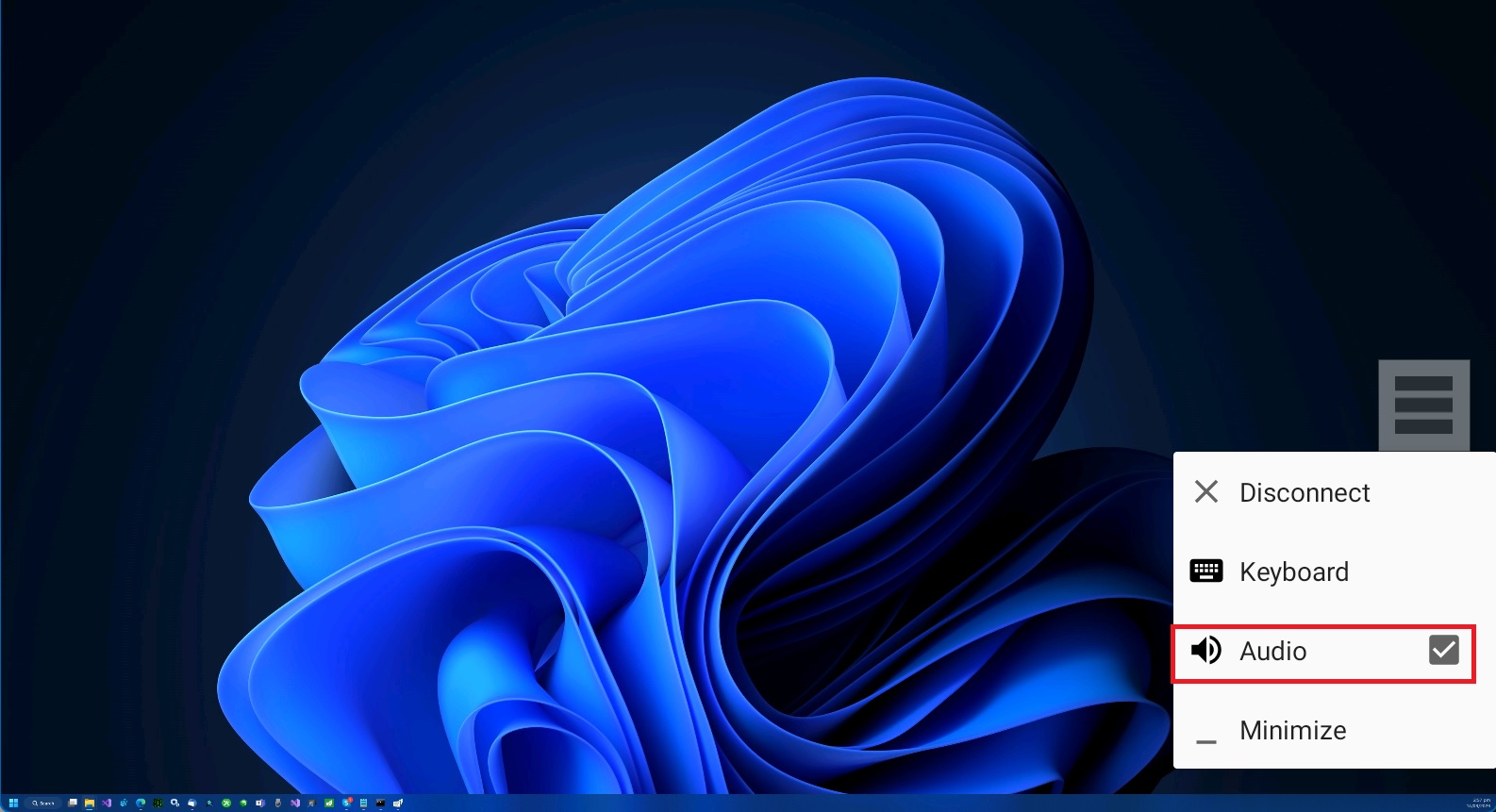
Task: Choose Minimize in the session menu
Action: click(x=1334, y=730)
